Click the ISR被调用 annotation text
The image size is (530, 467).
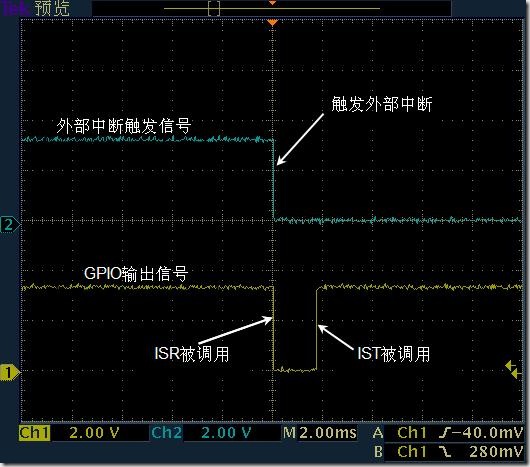192,354
